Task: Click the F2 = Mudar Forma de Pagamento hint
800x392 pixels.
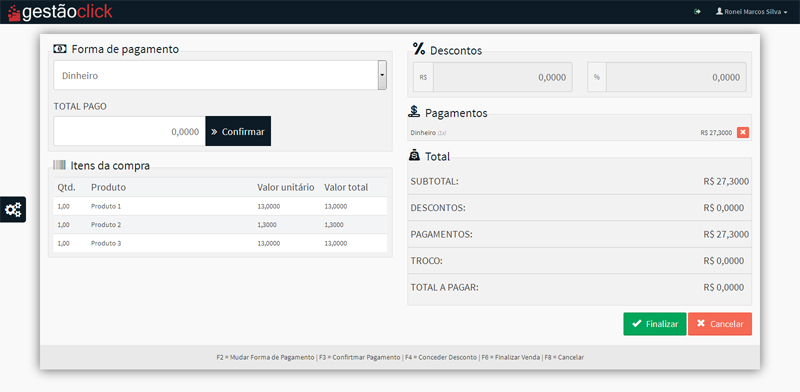Action: (265, 357)
